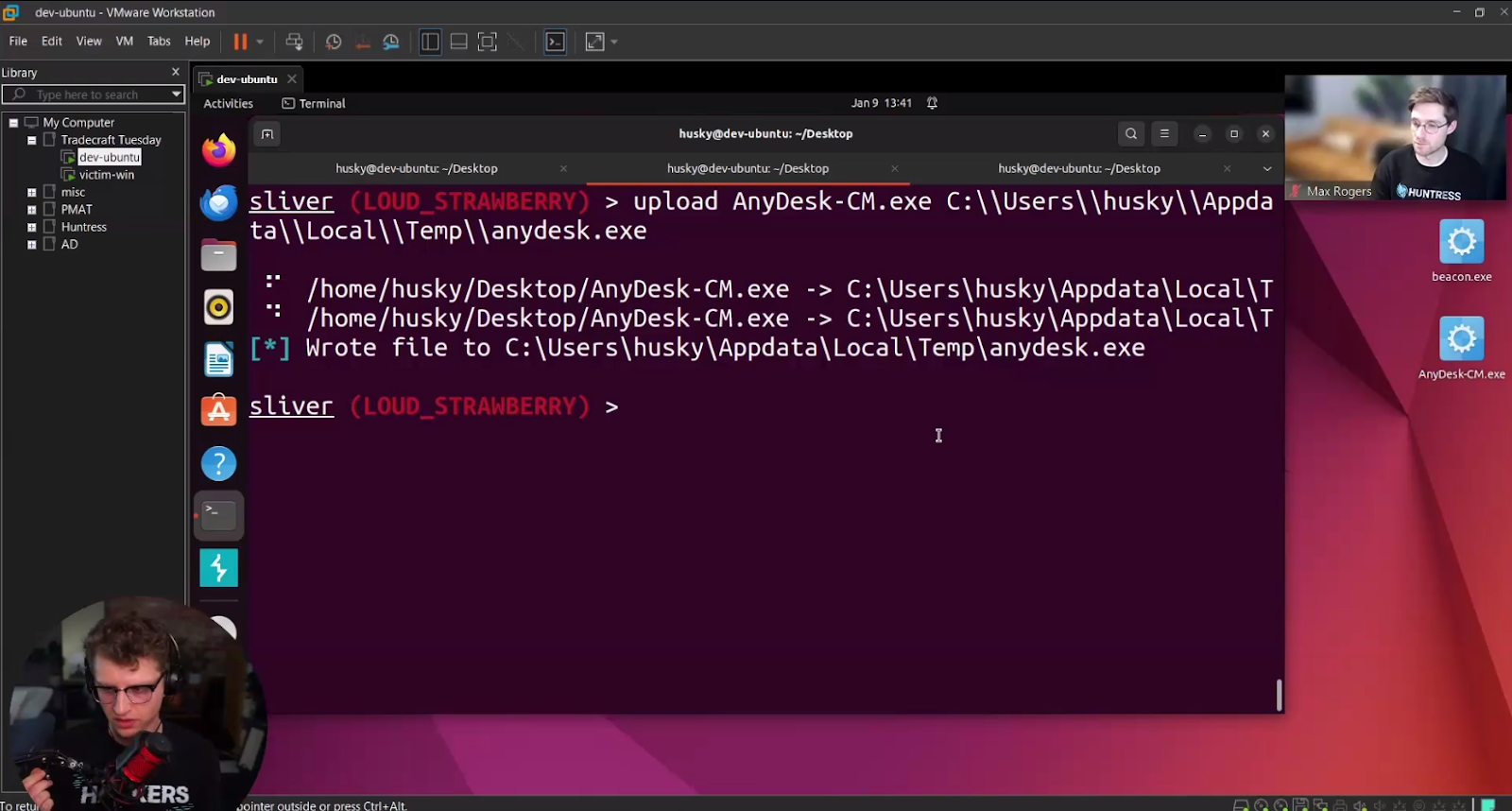
Task: Open the terminal tab list chevron
Action: coord(1267,168)
